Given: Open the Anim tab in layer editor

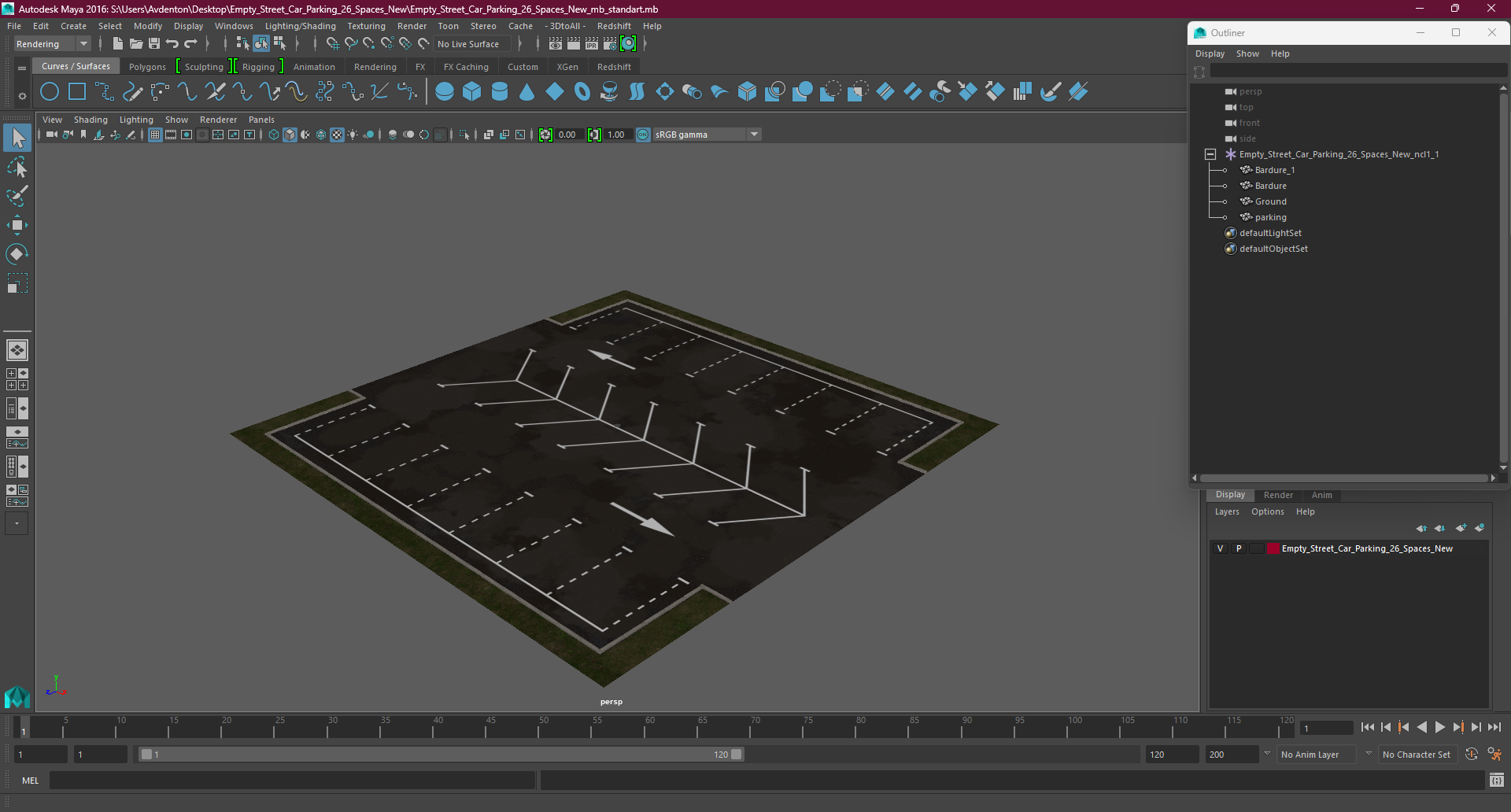Looking at the screenshot, I should click(1321, 495).
